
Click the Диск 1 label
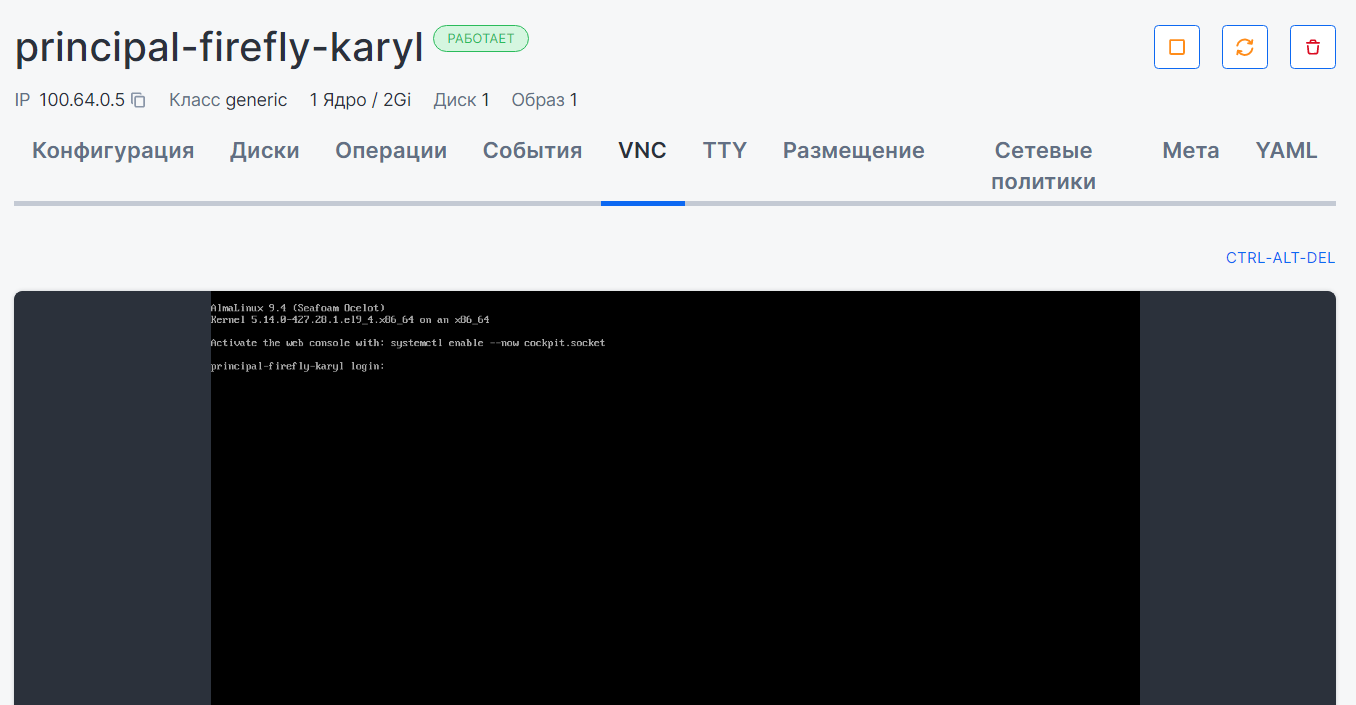(461, 100)
